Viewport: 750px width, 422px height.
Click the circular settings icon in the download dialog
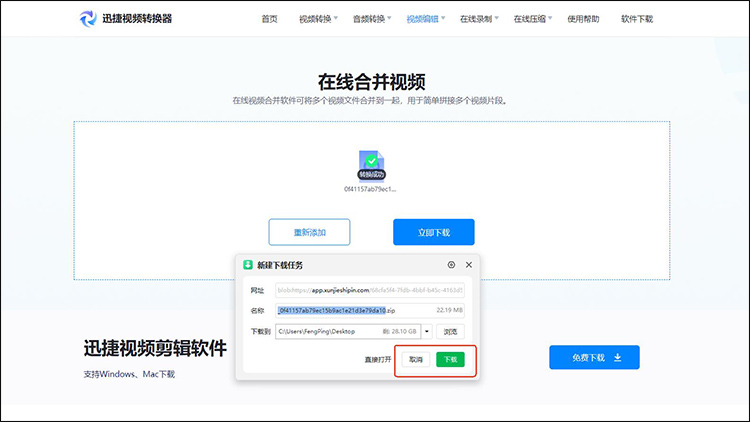[x=451, y=265]
